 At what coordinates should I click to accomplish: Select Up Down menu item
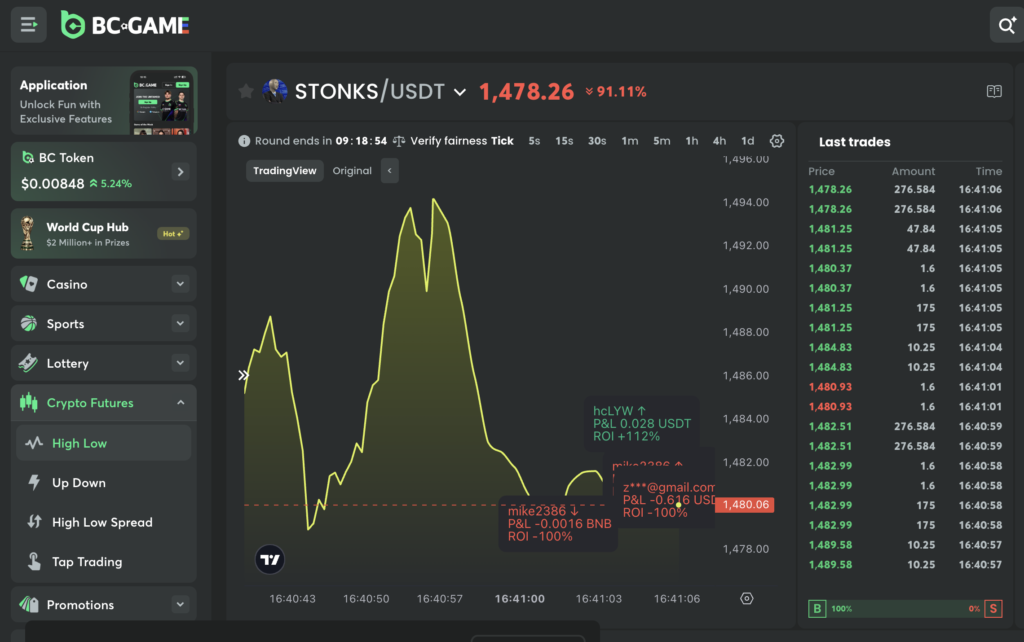(x=104, y=483)
